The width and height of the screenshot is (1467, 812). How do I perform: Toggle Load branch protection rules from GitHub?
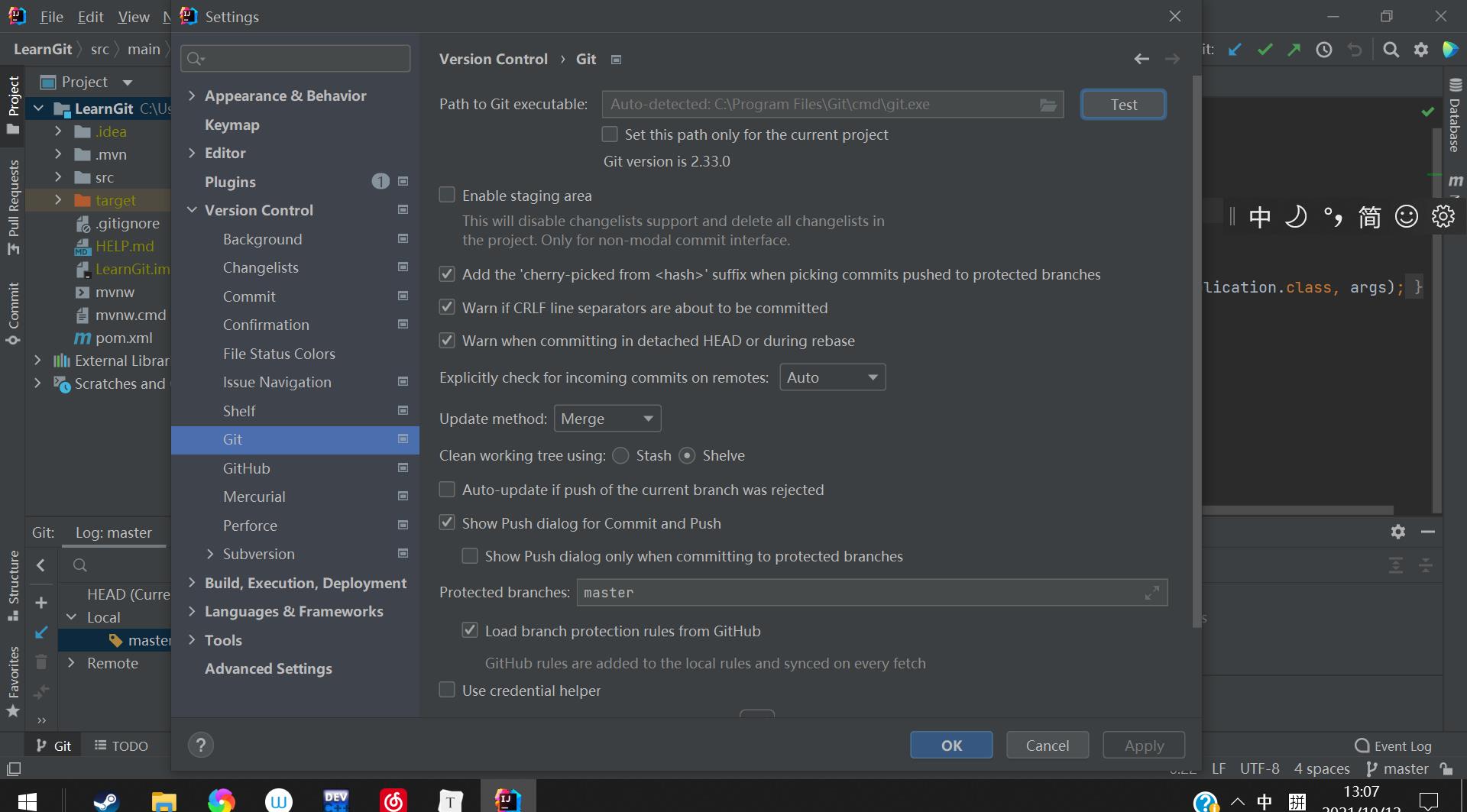(x=470, y=630)
